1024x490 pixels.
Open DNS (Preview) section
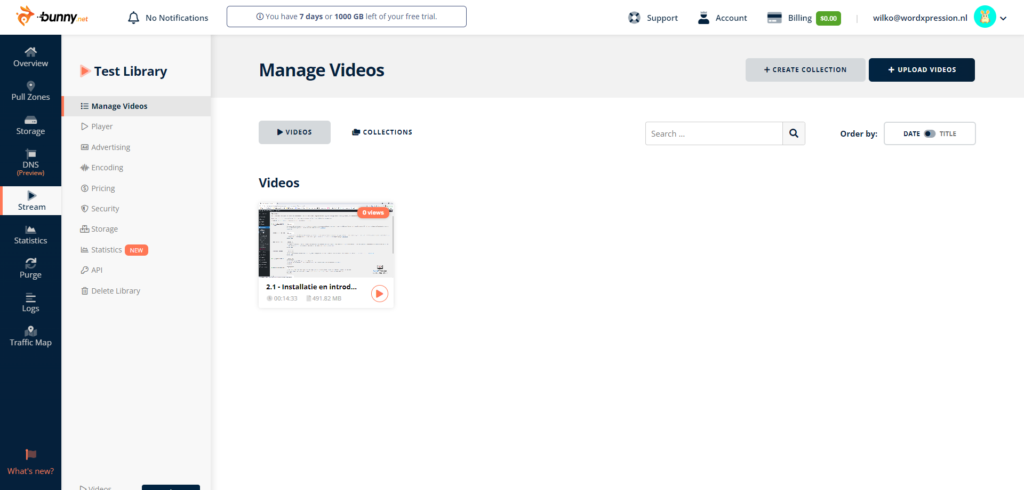[31, 162]
